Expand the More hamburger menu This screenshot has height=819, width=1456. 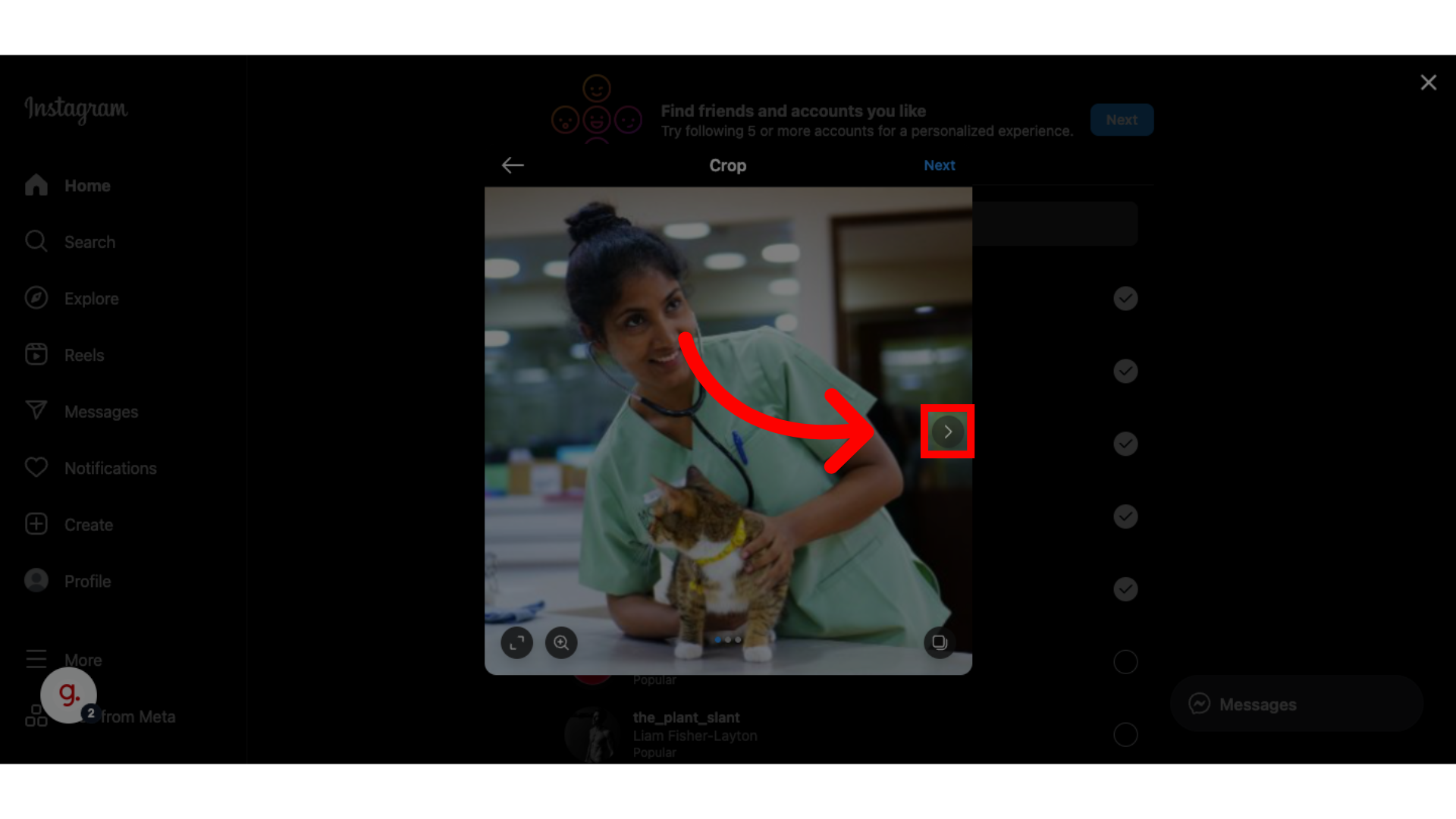(x=36, y=659)
